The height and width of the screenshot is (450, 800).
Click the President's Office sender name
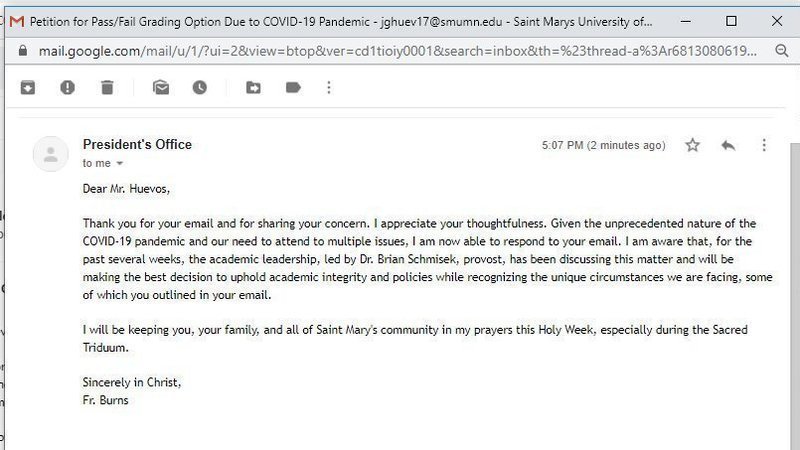(x=137, y=144)
